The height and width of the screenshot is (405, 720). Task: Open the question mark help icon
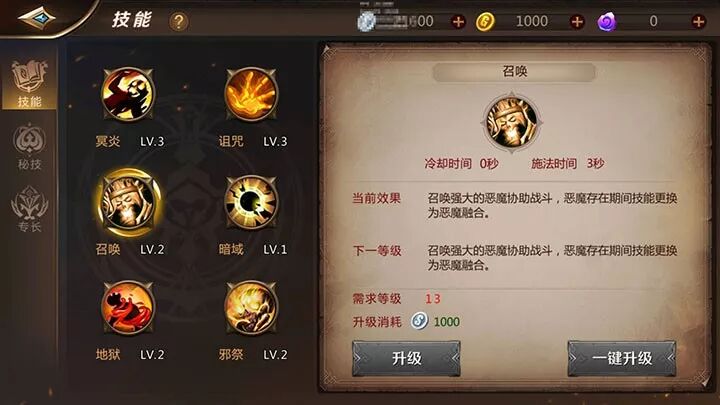[x=179, y=22]
